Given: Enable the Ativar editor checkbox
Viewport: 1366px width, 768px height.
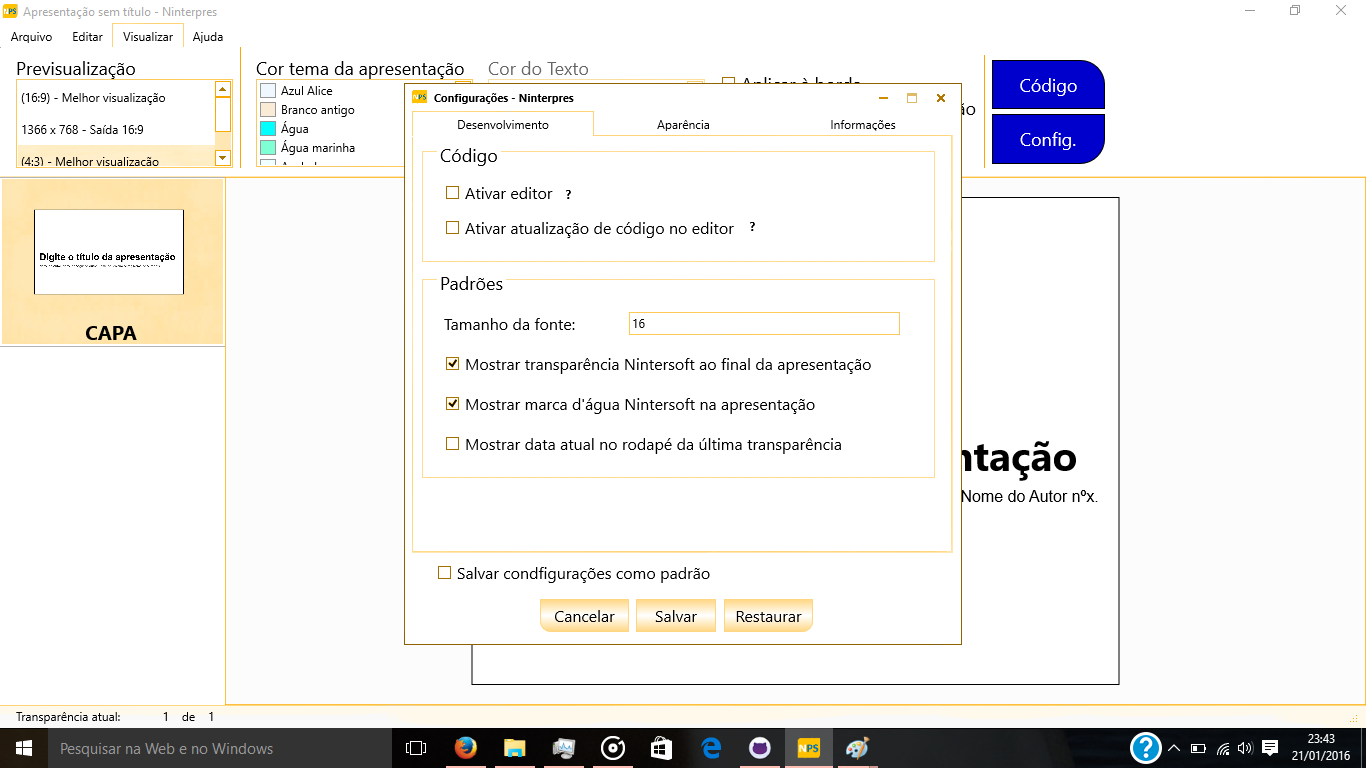Looking at the screenshot, I should 453,193.
